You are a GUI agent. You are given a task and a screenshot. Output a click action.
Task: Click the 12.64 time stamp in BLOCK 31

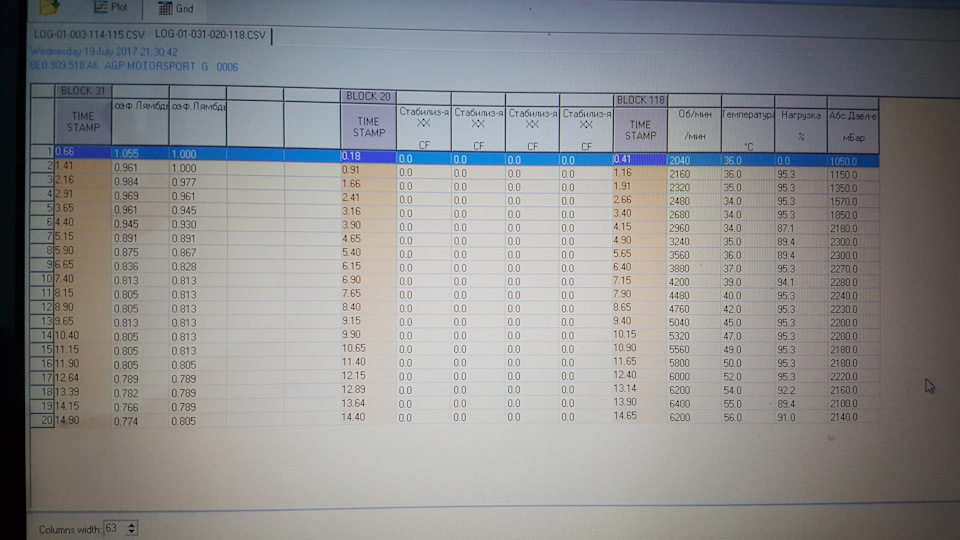(83, 378)
